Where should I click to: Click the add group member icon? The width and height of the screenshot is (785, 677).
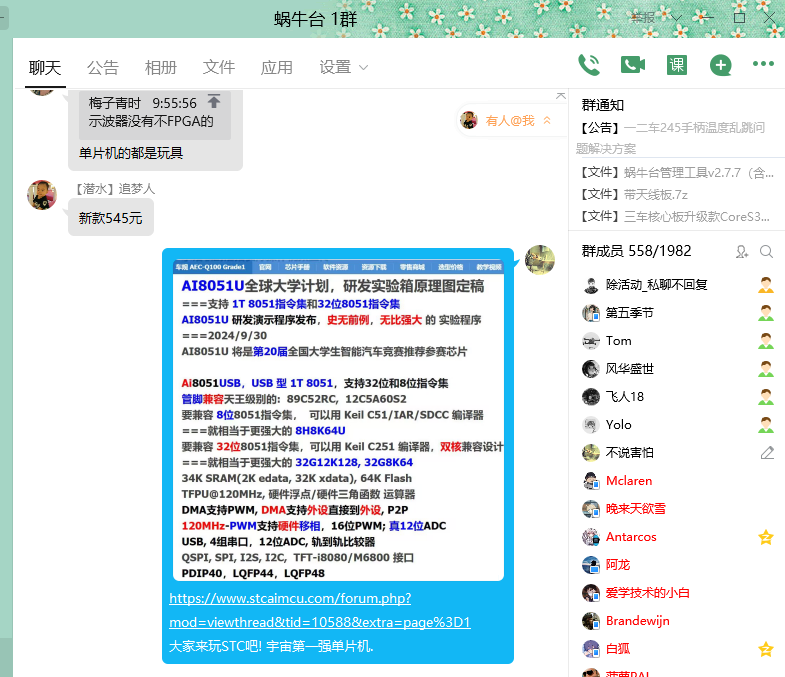(742, 251)
